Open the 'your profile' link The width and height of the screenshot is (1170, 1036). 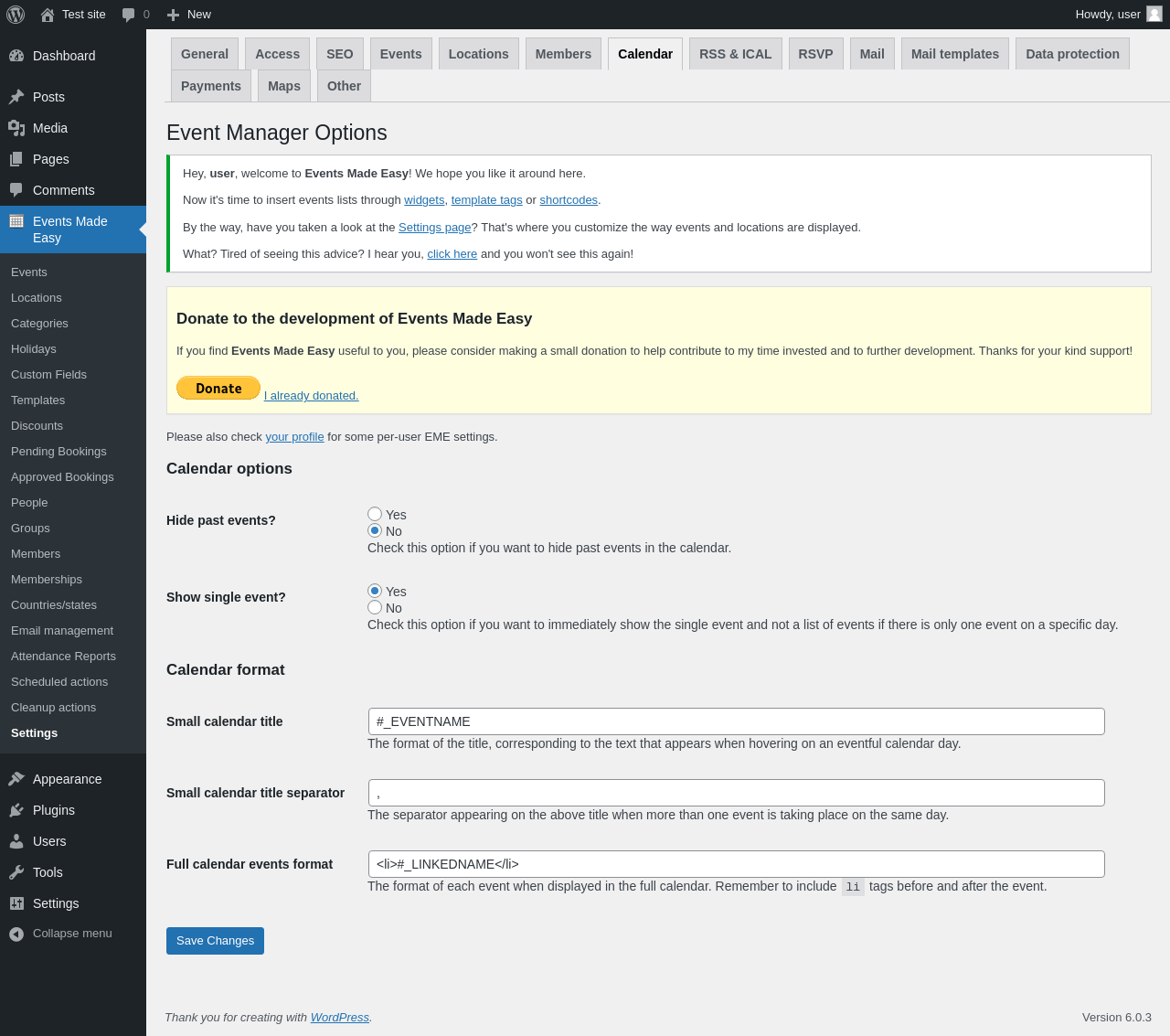click(294, 437)
